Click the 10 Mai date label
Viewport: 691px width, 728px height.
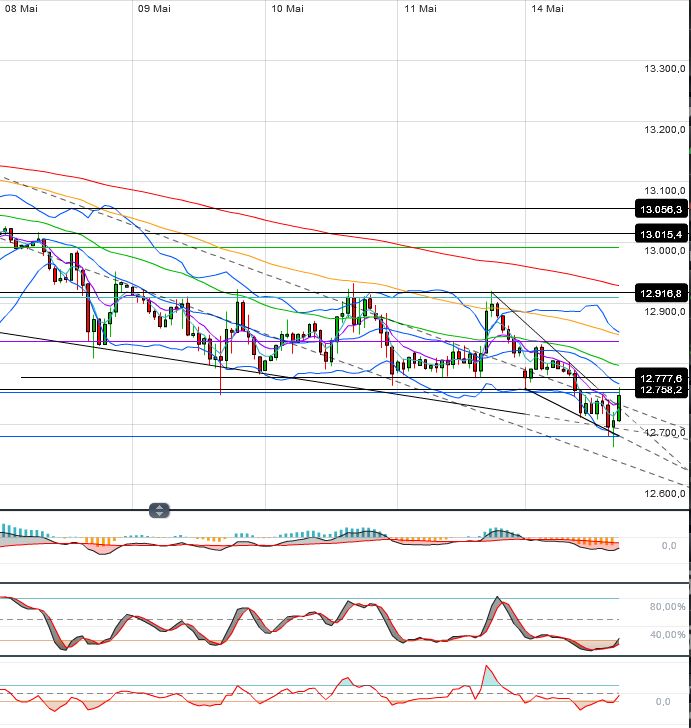point(287,8)
